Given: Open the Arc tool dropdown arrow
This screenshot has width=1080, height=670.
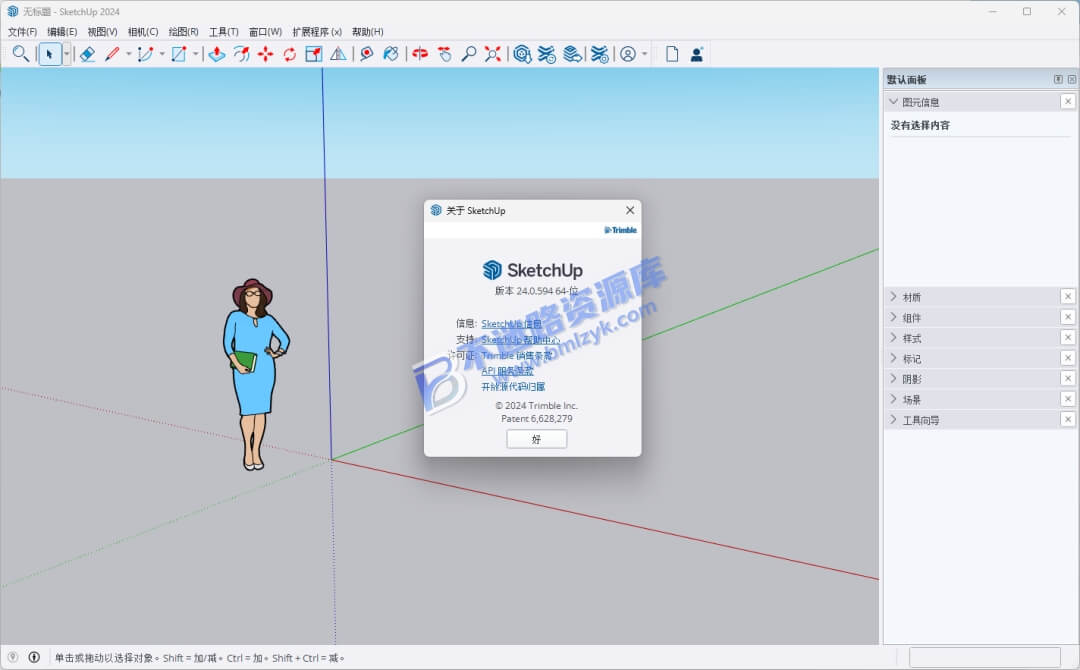Looking at the screenshot, I should pyautogui.click(x=162, y=54).
